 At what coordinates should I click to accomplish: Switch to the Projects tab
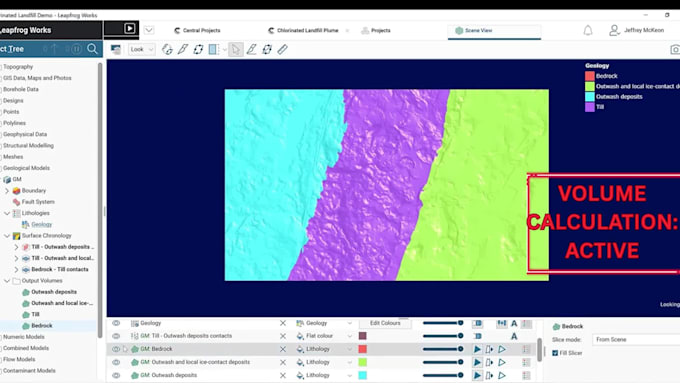point(376,30)
